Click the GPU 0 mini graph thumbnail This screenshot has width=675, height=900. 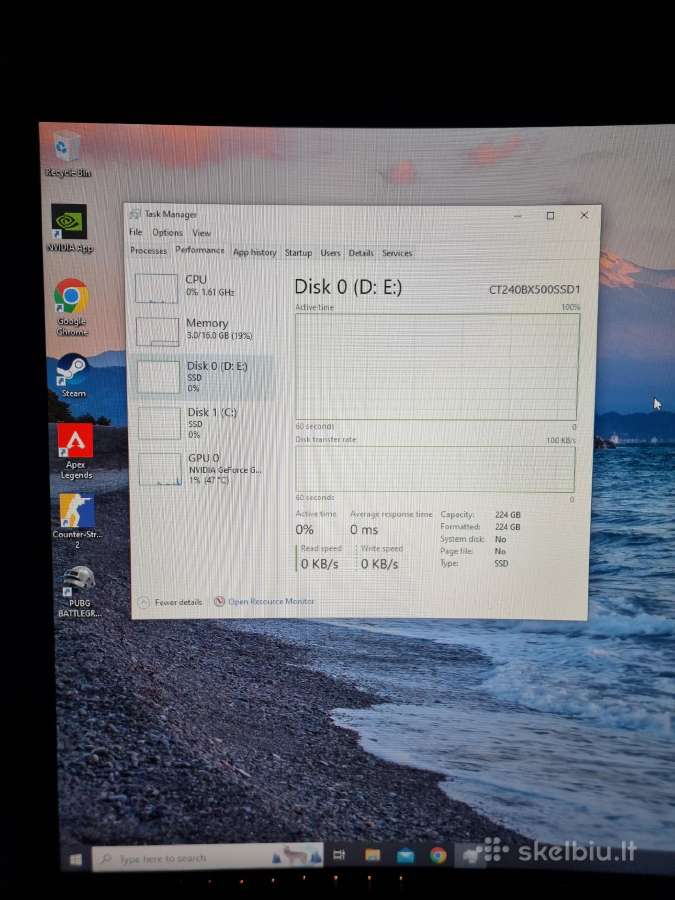(160, 470)
